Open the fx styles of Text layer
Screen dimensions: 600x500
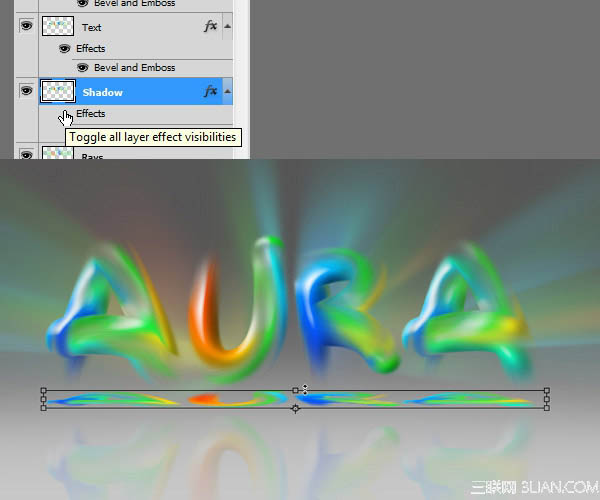211,26
